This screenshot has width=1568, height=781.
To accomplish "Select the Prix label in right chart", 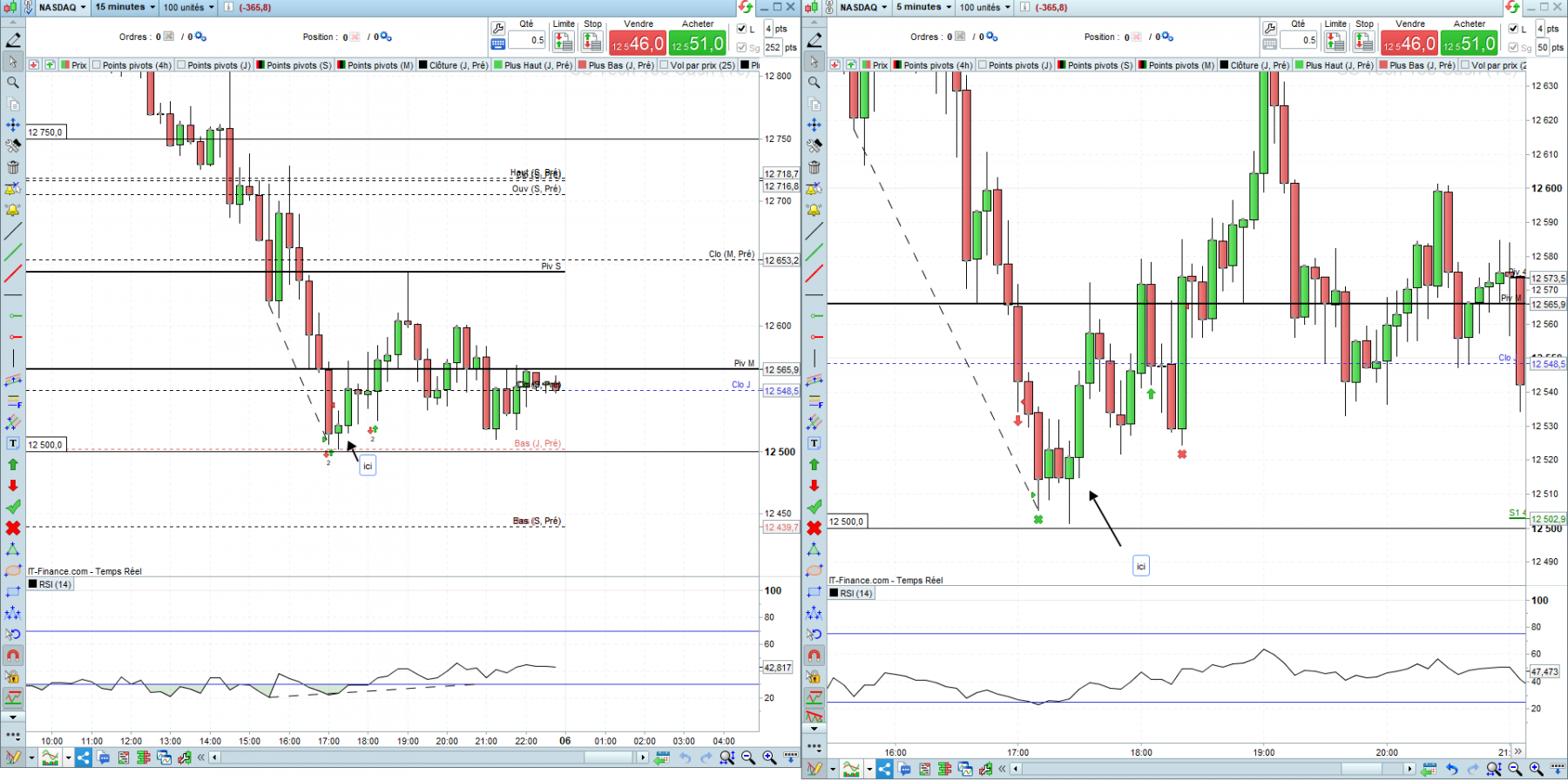I will click(881, 65).
